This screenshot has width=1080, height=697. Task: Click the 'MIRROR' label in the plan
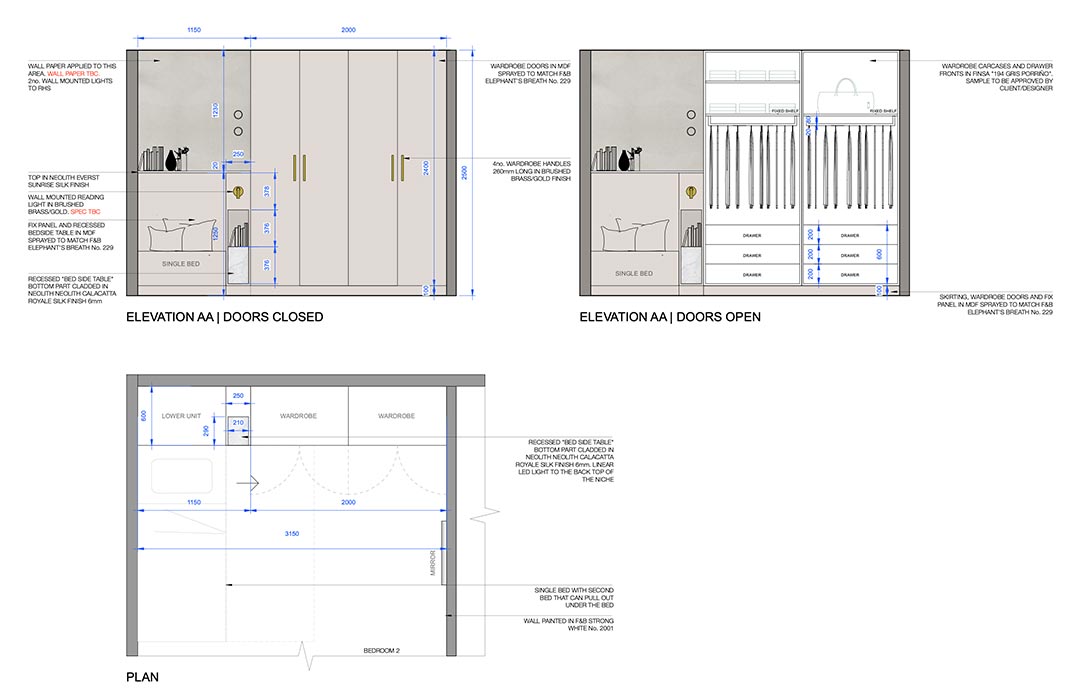tap(433, 563)
